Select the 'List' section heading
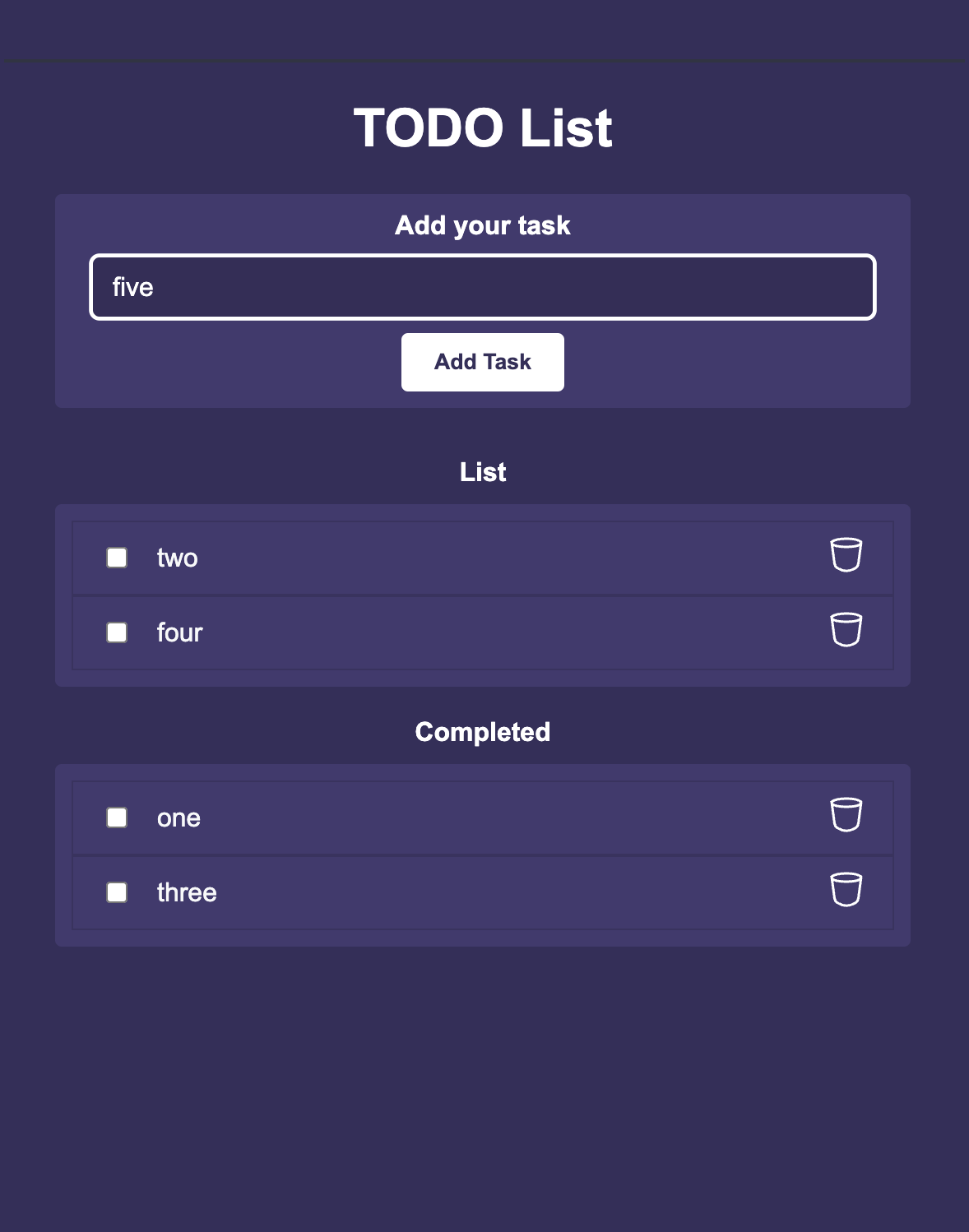This screenshot has height=1232, width=969. 483,472
